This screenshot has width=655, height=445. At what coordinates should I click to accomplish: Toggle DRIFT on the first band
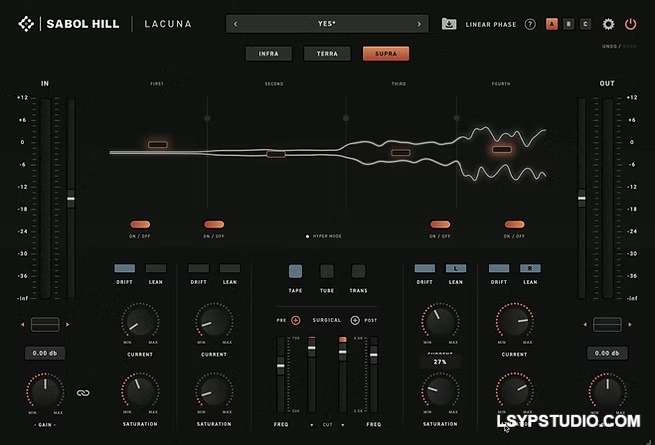click(124, 268)
